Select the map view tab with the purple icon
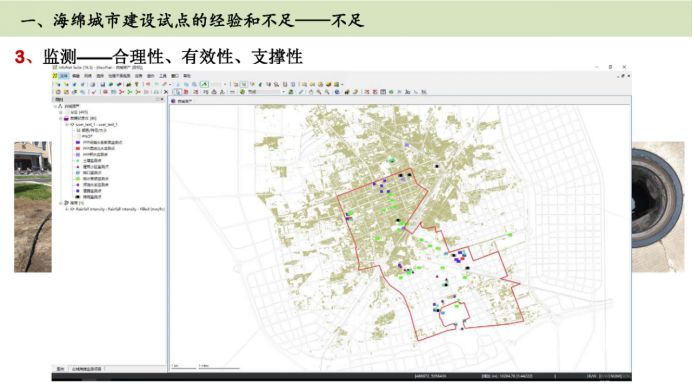This screenshot has height=390, width=693. (x=182, y=101)
